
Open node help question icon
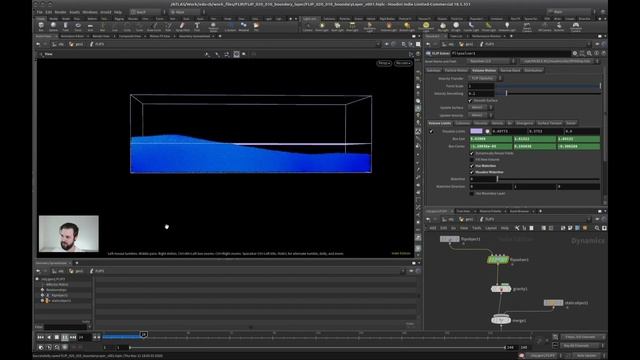click(604, 53)
